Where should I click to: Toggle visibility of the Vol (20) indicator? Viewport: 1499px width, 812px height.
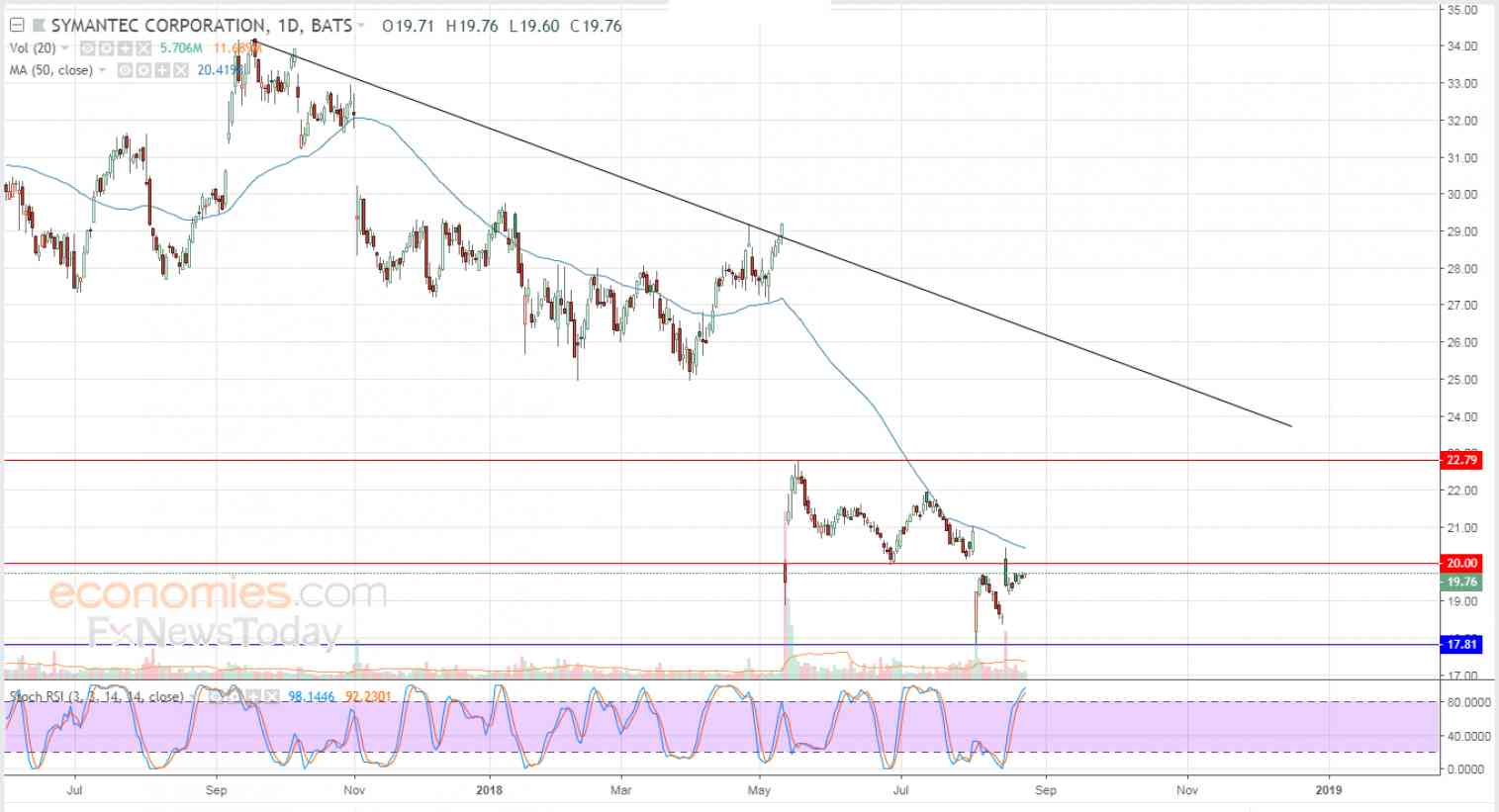pos(88,47)
